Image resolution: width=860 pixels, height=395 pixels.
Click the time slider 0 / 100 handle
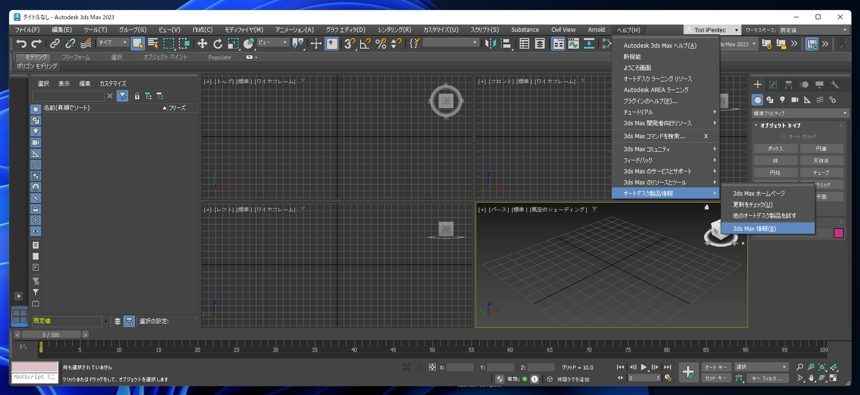point(51,335)
